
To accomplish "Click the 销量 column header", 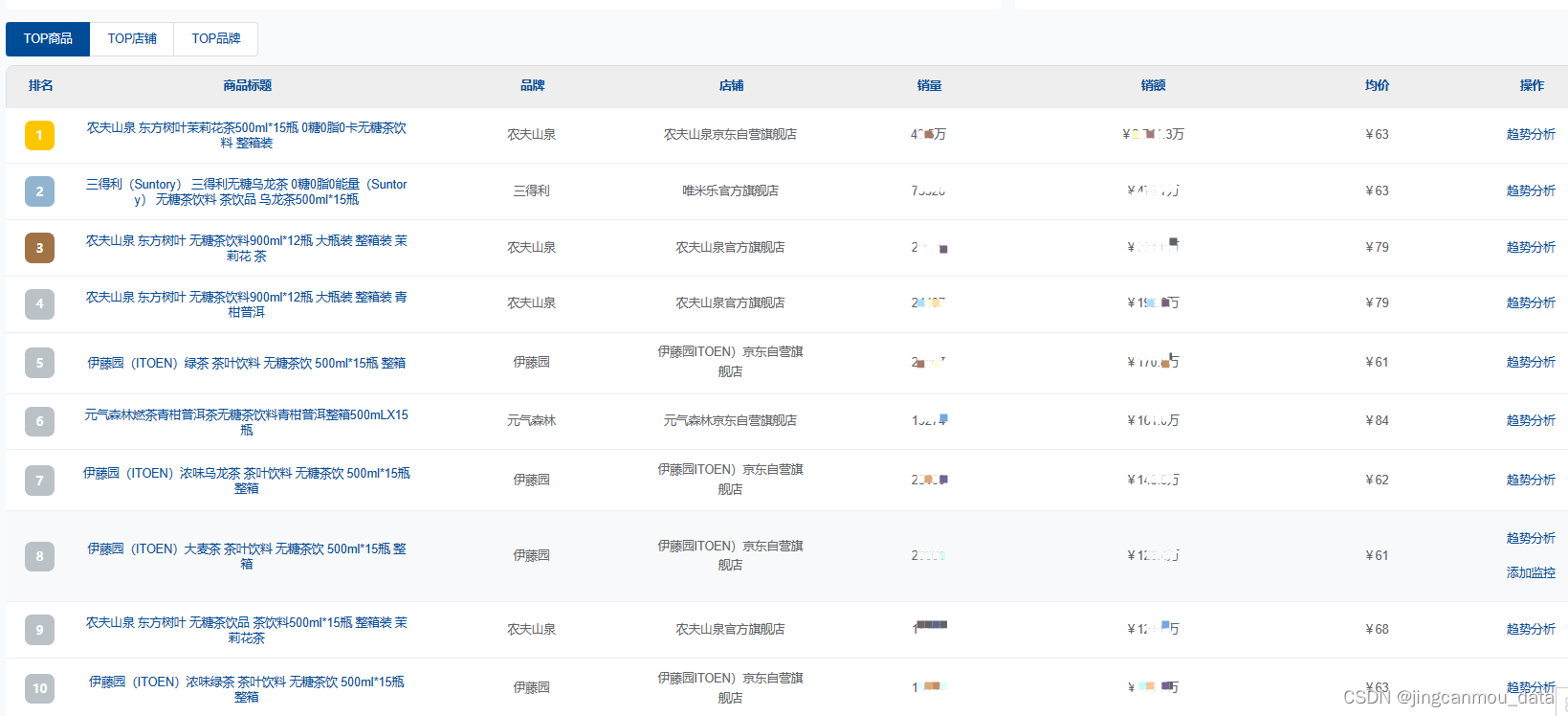I will (929, 86).
